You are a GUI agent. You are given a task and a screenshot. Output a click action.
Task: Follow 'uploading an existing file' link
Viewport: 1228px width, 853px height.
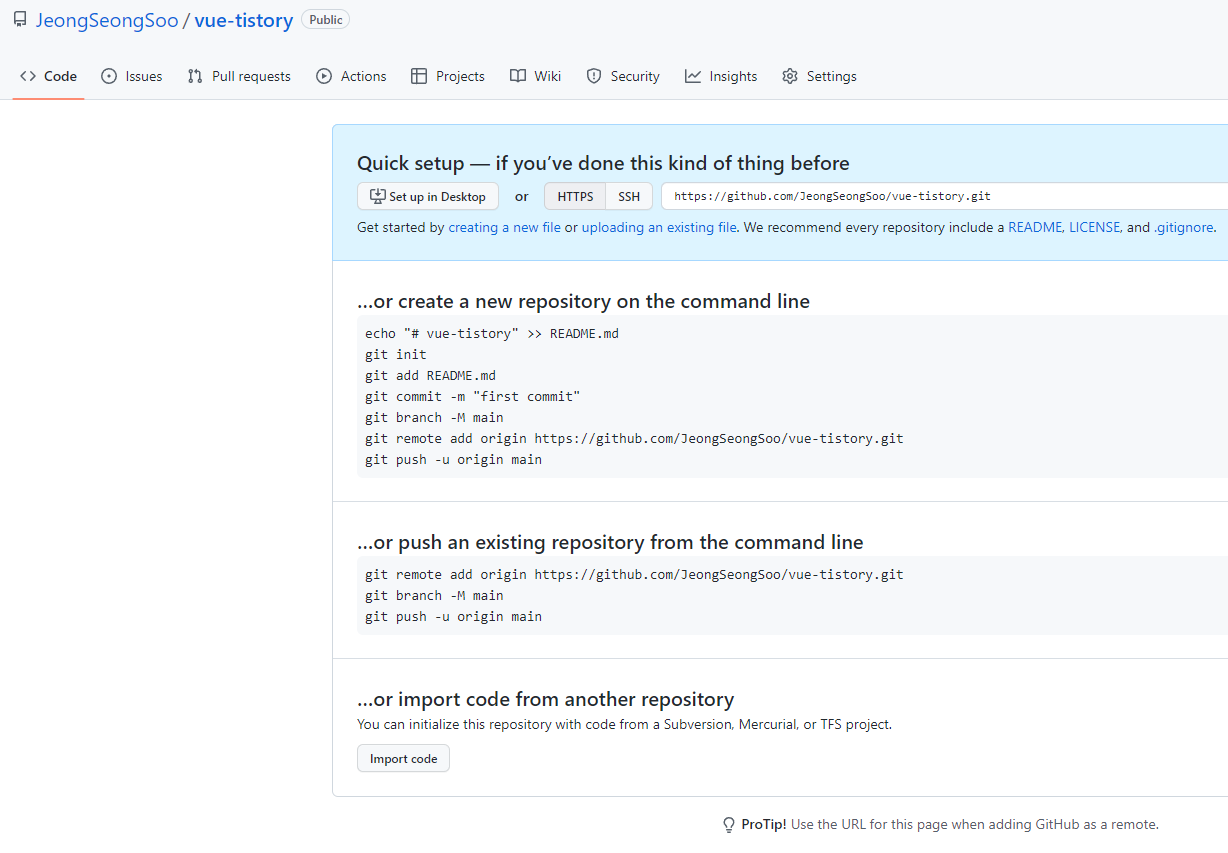[x=660, y=227]
